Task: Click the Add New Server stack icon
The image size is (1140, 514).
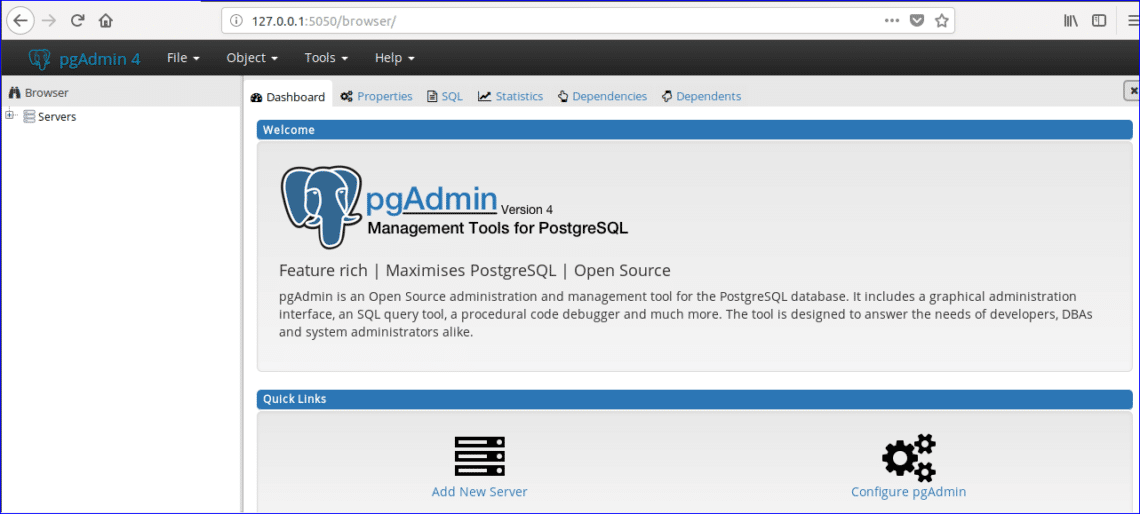Action: pos(479,456)
